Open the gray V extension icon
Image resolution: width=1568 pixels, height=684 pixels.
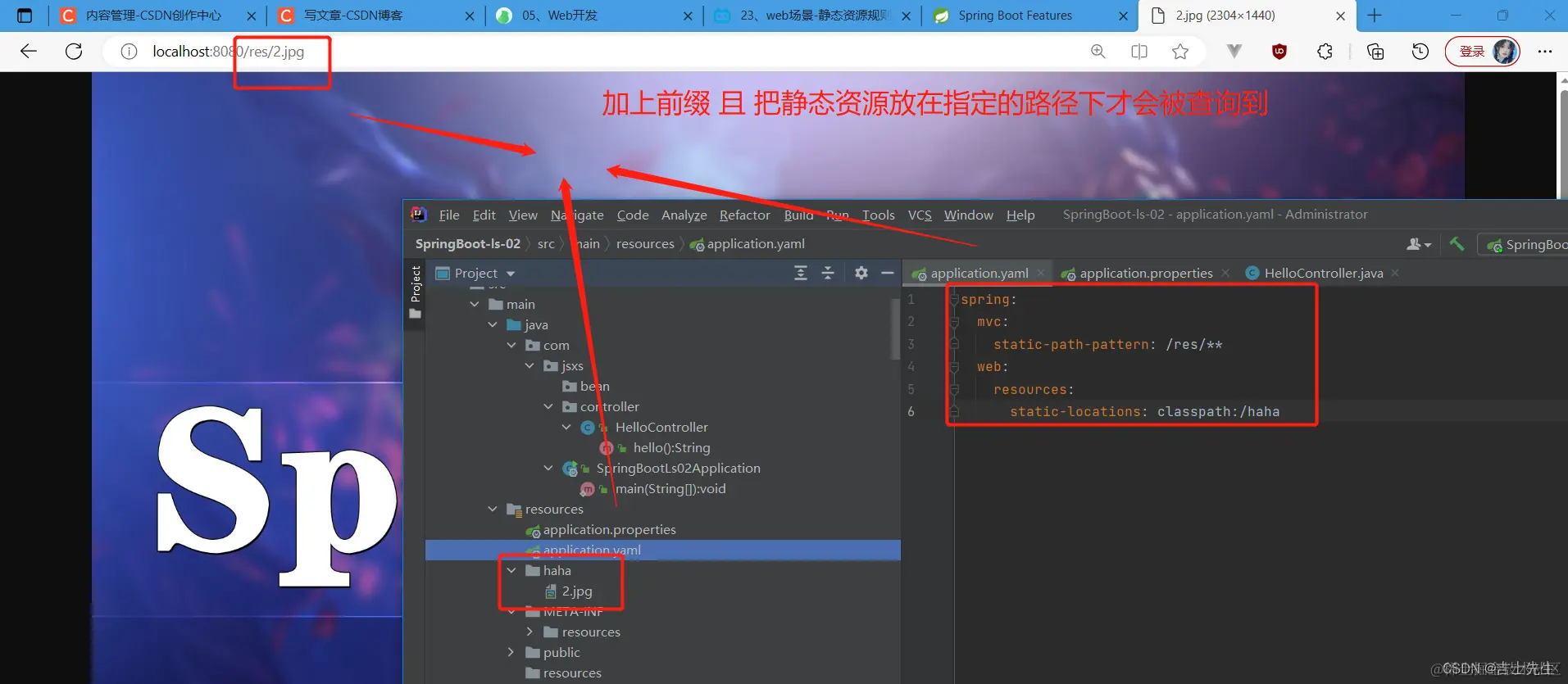point(1234,52)
